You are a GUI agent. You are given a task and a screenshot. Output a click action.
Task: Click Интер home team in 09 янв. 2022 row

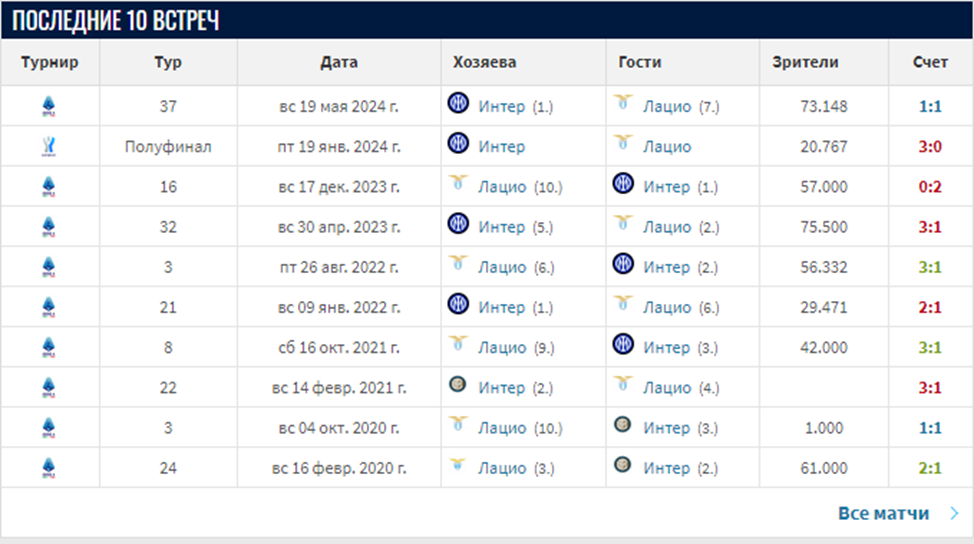coord(501,307)
